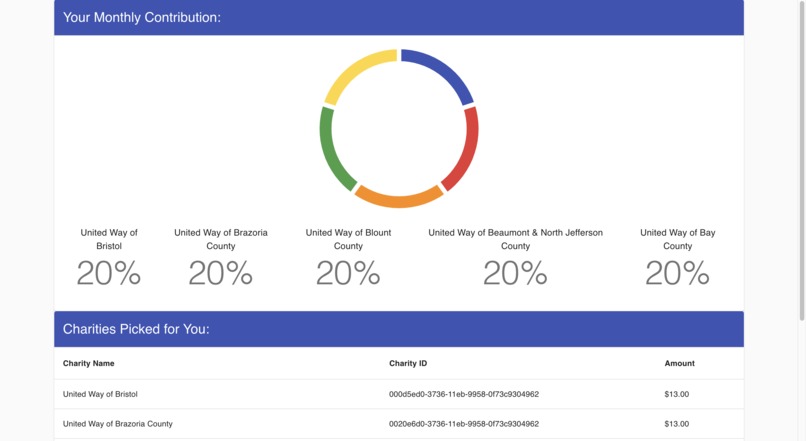This screenshot has height=441, width=806.
Task: Click the 'Amount' column header
Action: (x=680, y=363)
